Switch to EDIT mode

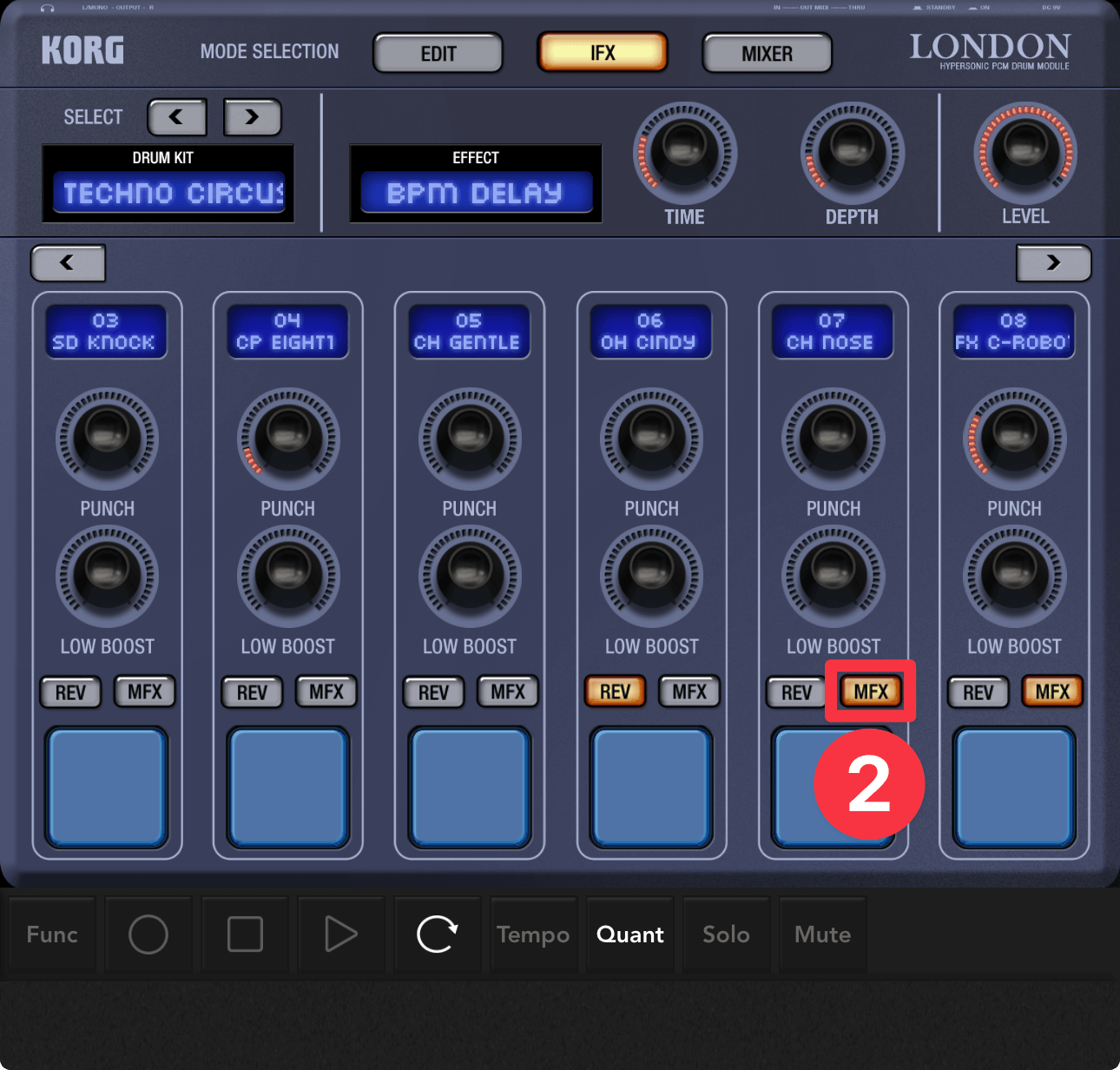[x=438, y=54]
